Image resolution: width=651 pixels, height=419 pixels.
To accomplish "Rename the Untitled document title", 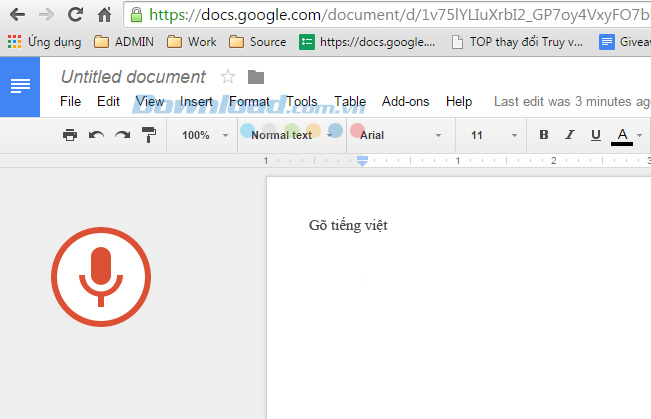I will [x=133, y=77].
